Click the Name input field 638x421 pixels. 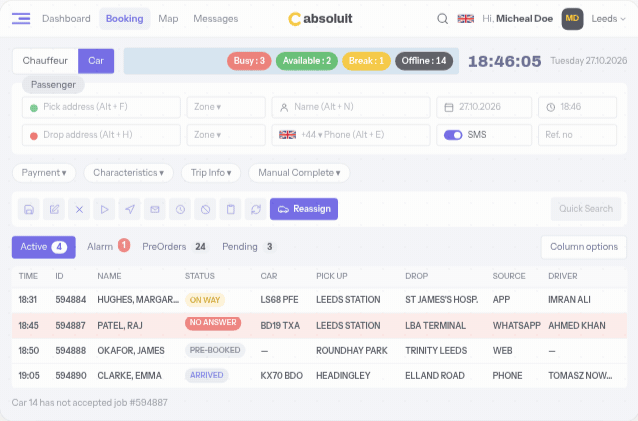[x=351, y=107]
